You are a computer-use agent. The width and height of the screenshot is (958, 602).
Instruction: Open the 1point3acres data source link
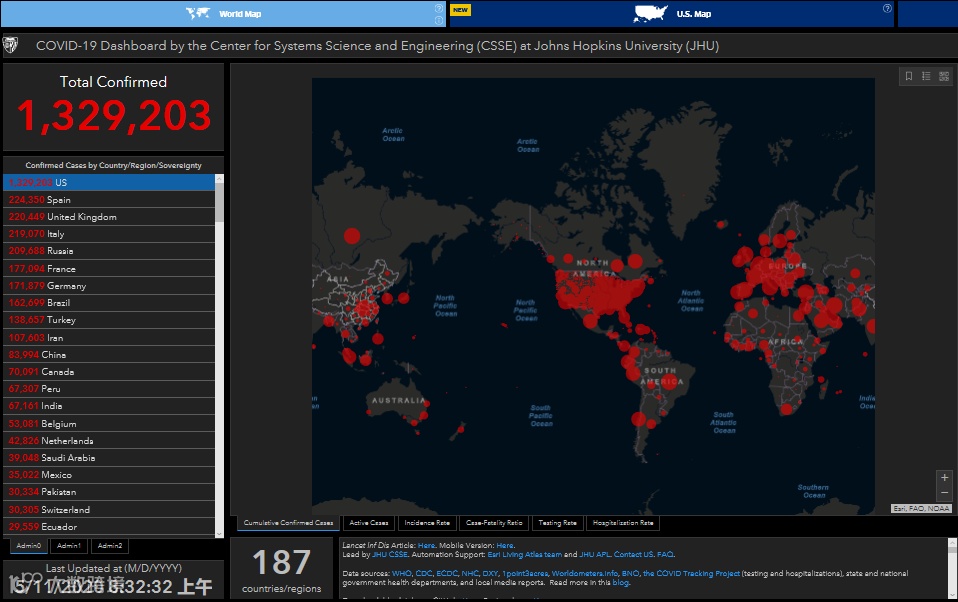tap(525, 574)
